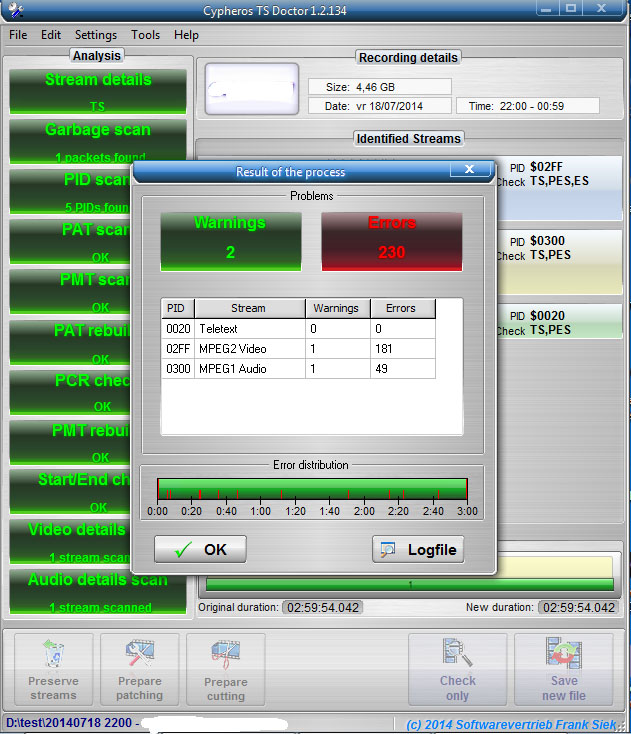Screen dimensions: 631x734
Task: Click the PAT rebuild analysis button
Action: pos(70,342)
